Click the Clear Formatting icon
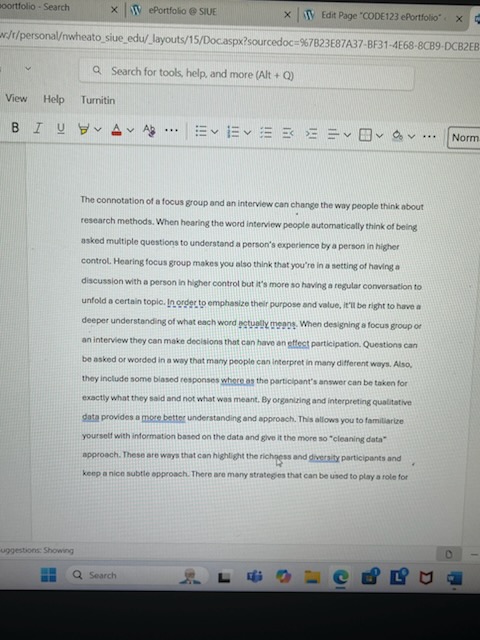 click(x=149, y=131)
